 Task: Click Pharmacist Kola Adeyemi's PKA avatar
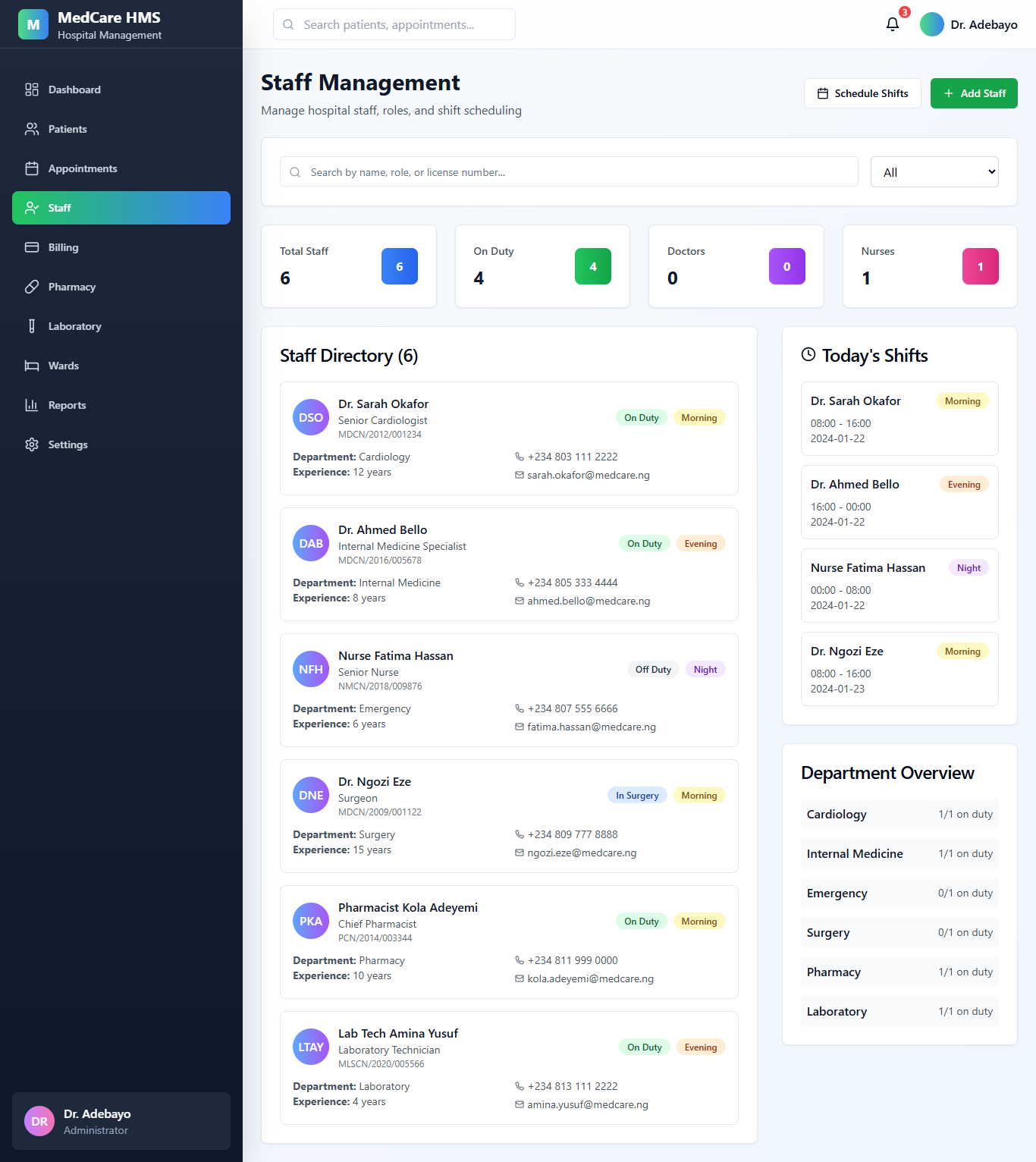point(311,921)
